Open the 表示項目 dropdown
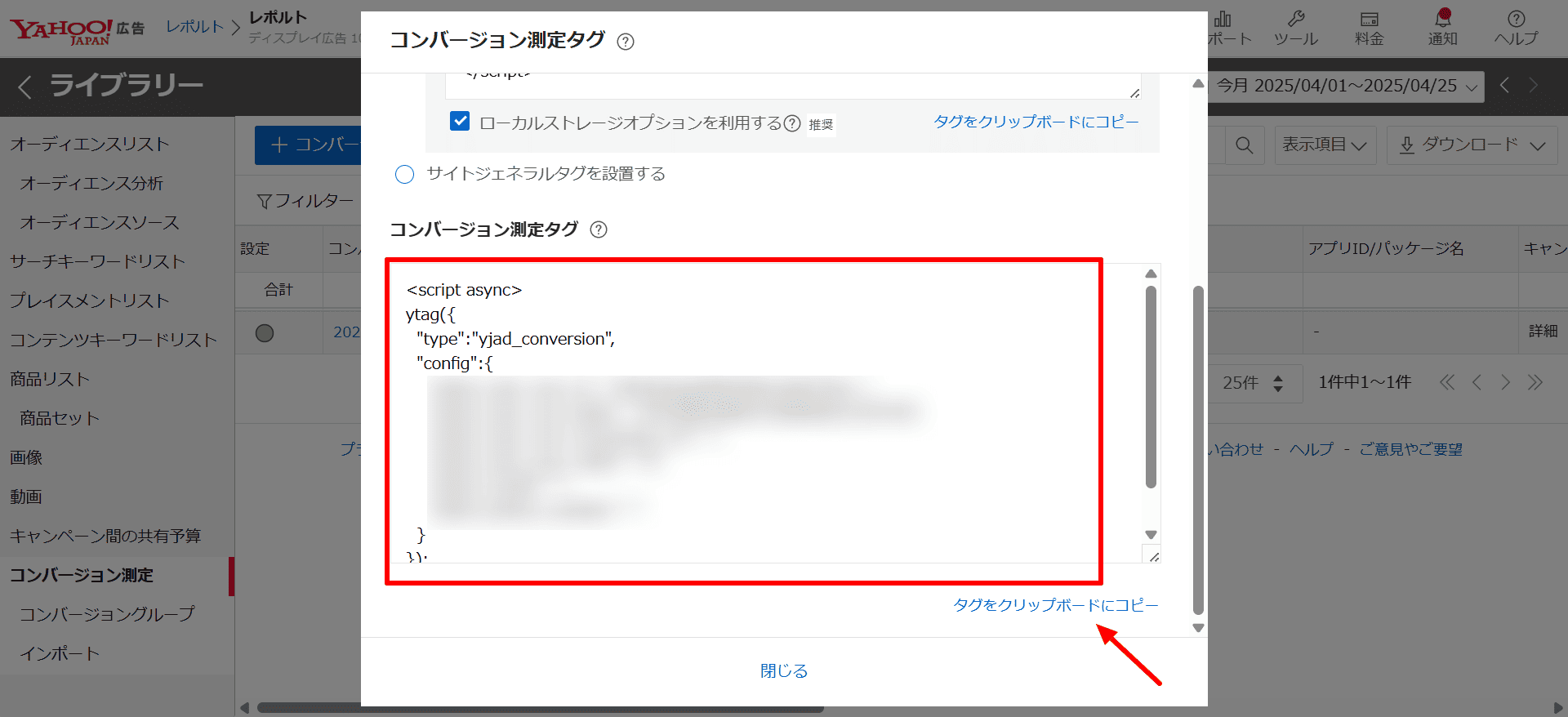This screenshot has height=717, width=1568. [1325, 145]
